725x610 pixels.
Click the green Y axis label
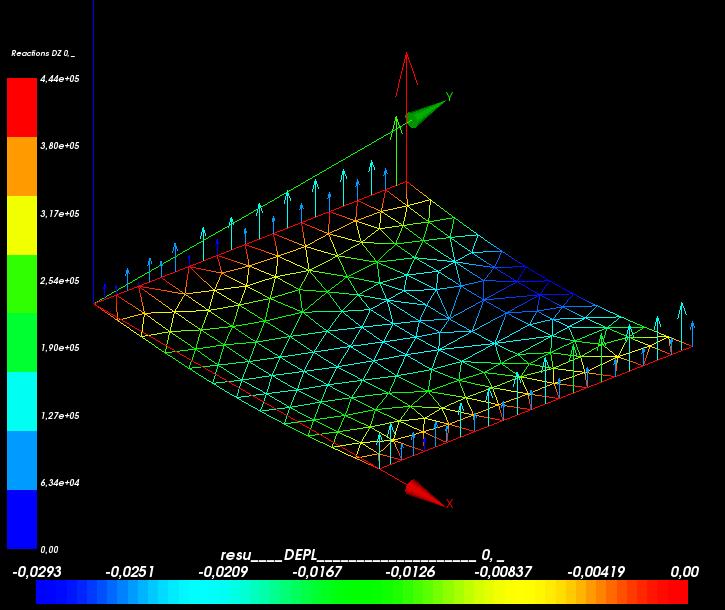[449, 96]
